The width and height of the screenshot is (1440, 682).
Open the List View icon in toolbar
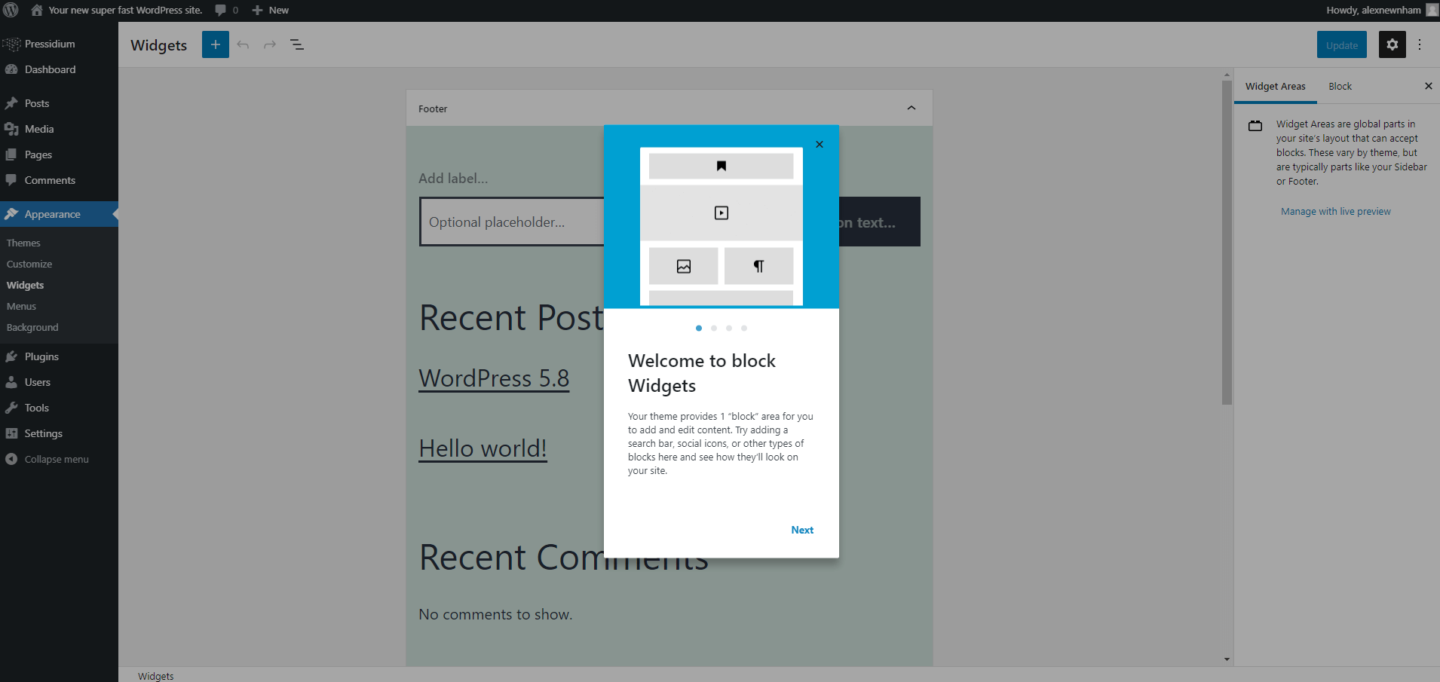point(297,45)
